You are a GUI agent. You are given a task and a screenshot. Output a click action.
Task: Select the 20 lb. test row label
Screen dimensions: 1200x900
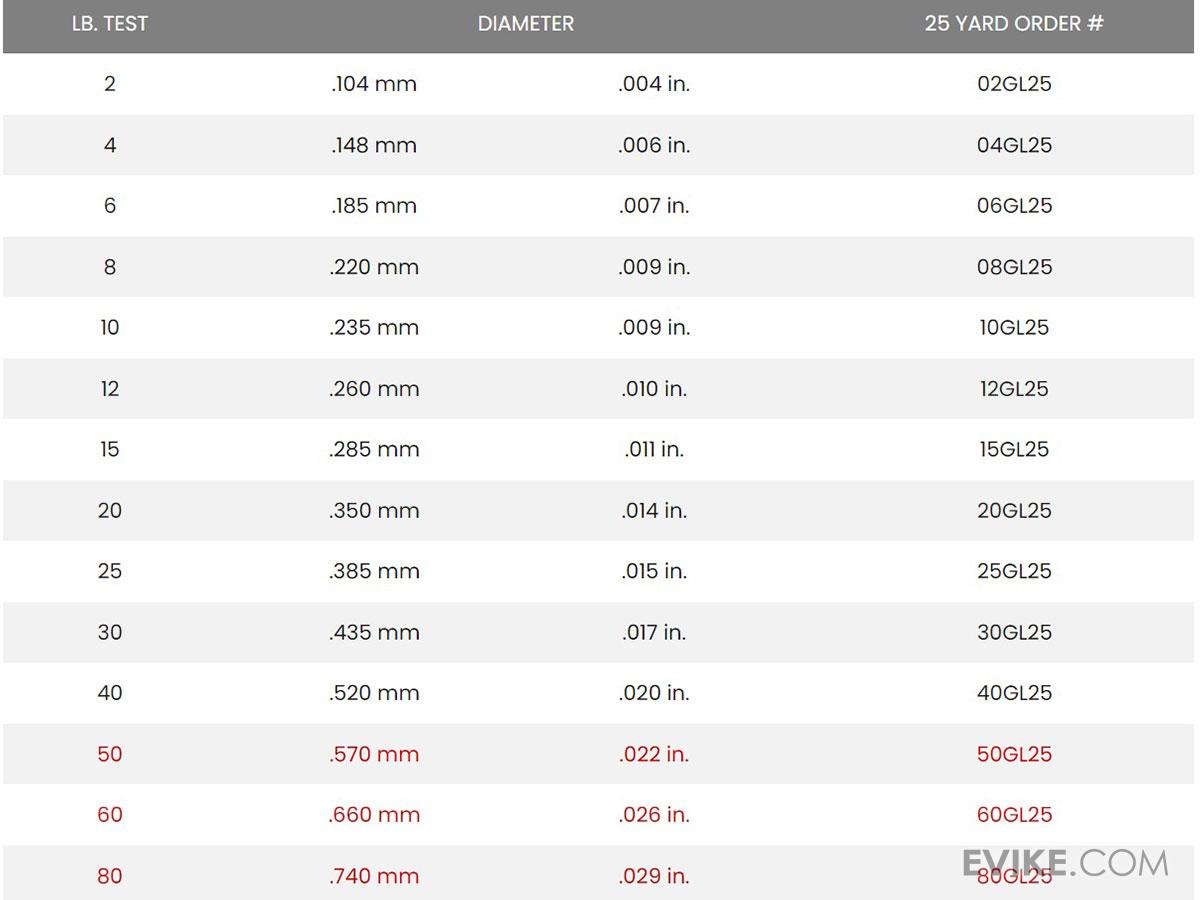coord(110,511)
